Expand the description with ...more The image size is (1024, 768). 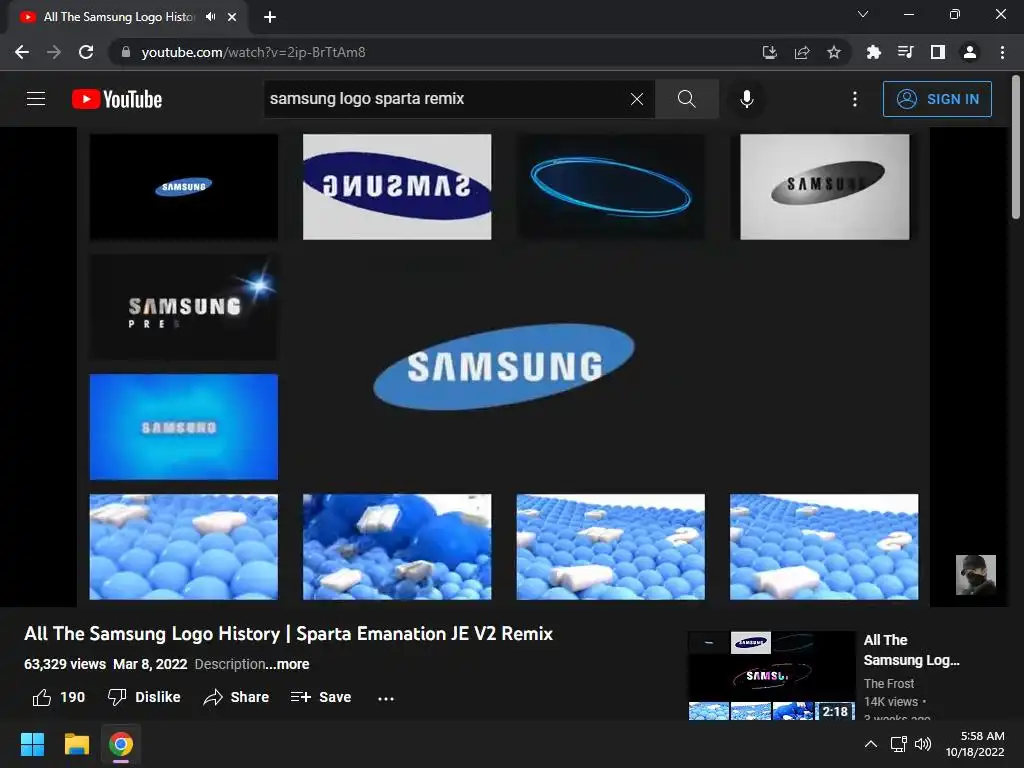click(x=287, y=664)
